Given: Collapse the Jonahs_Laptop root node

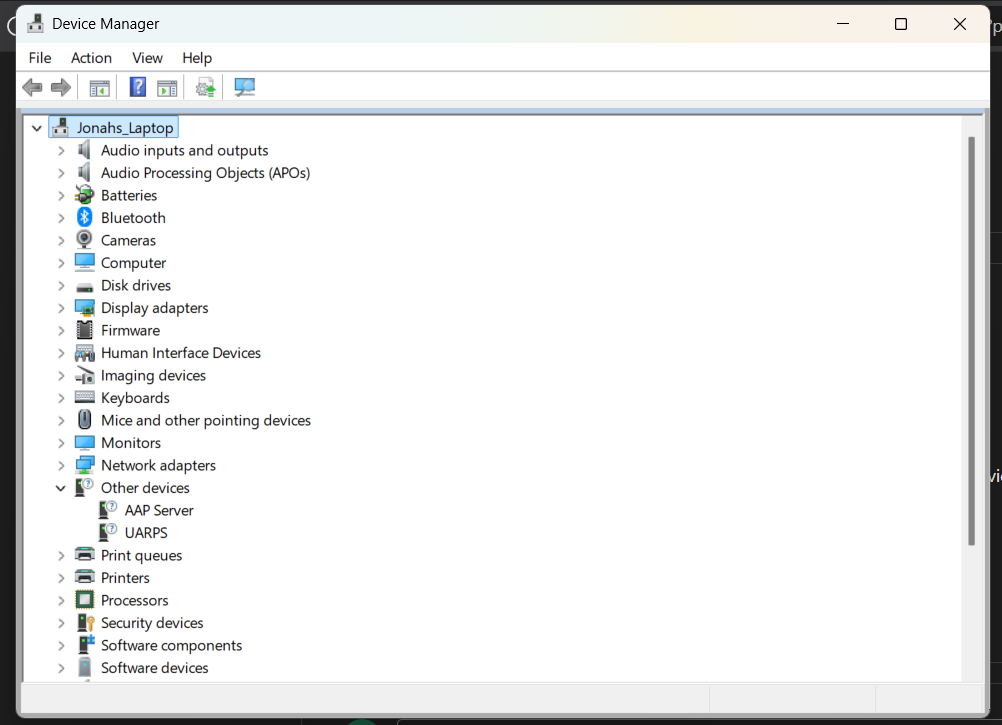Looking at the screenshot, I should (37, 128).
